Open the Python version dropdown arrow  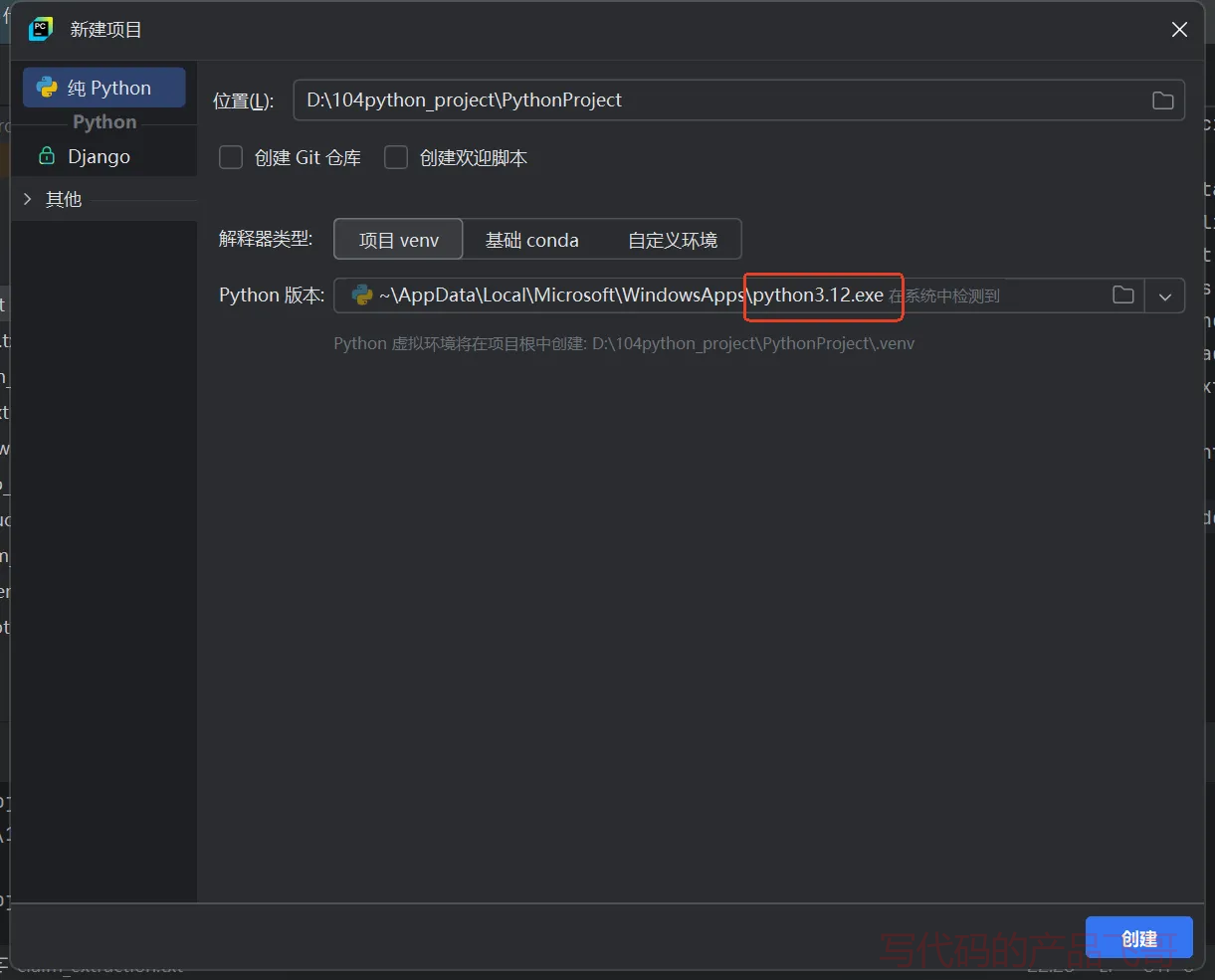[1165, 295]
